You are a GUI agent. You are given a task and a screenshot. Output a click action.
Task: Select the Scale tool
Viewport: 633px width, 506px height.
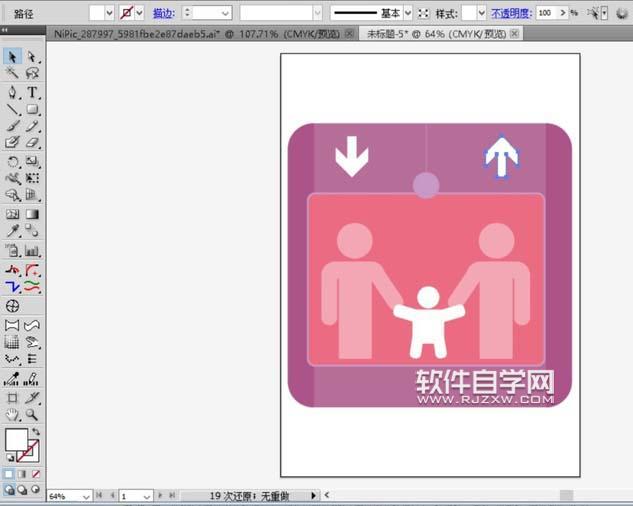pos(32,162)
